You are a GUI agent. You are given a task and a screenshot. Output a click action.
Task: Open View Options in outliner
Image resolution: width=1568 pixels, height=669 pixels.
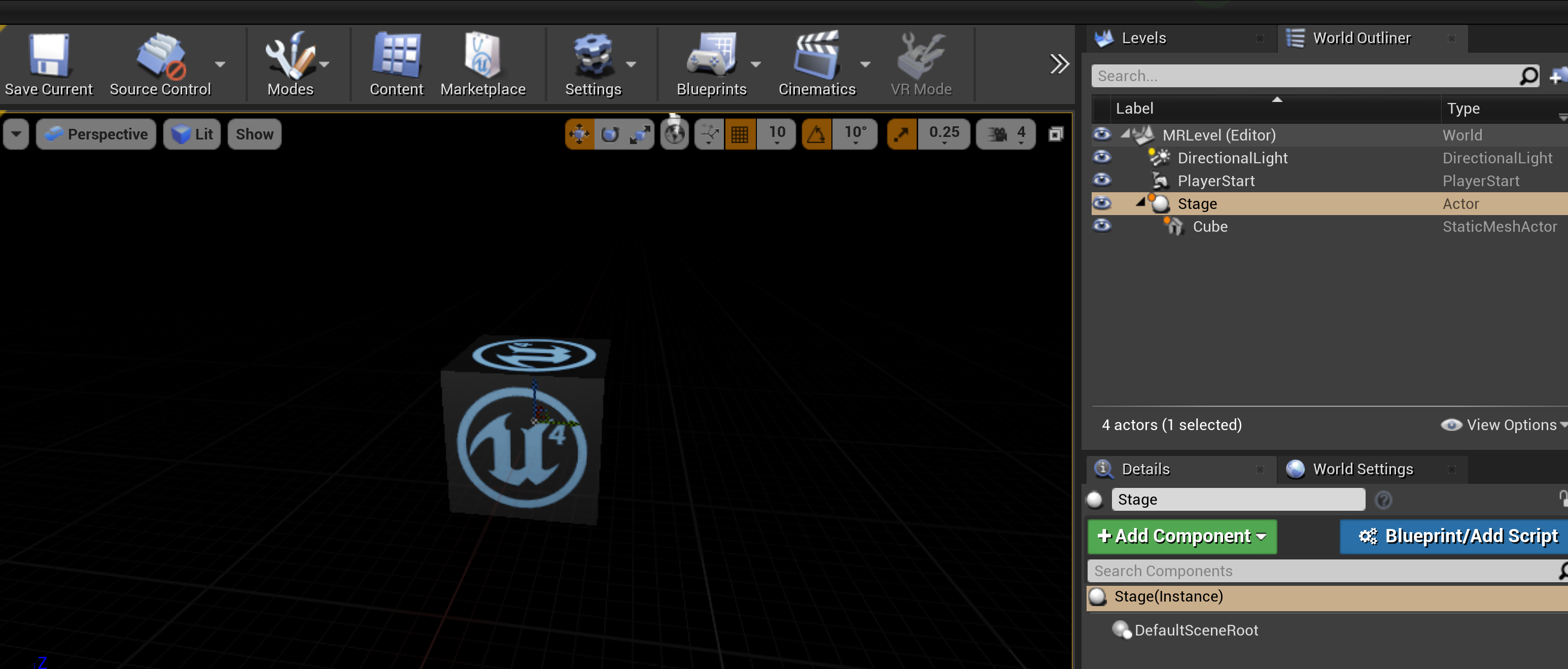(x=1504, y=425)
